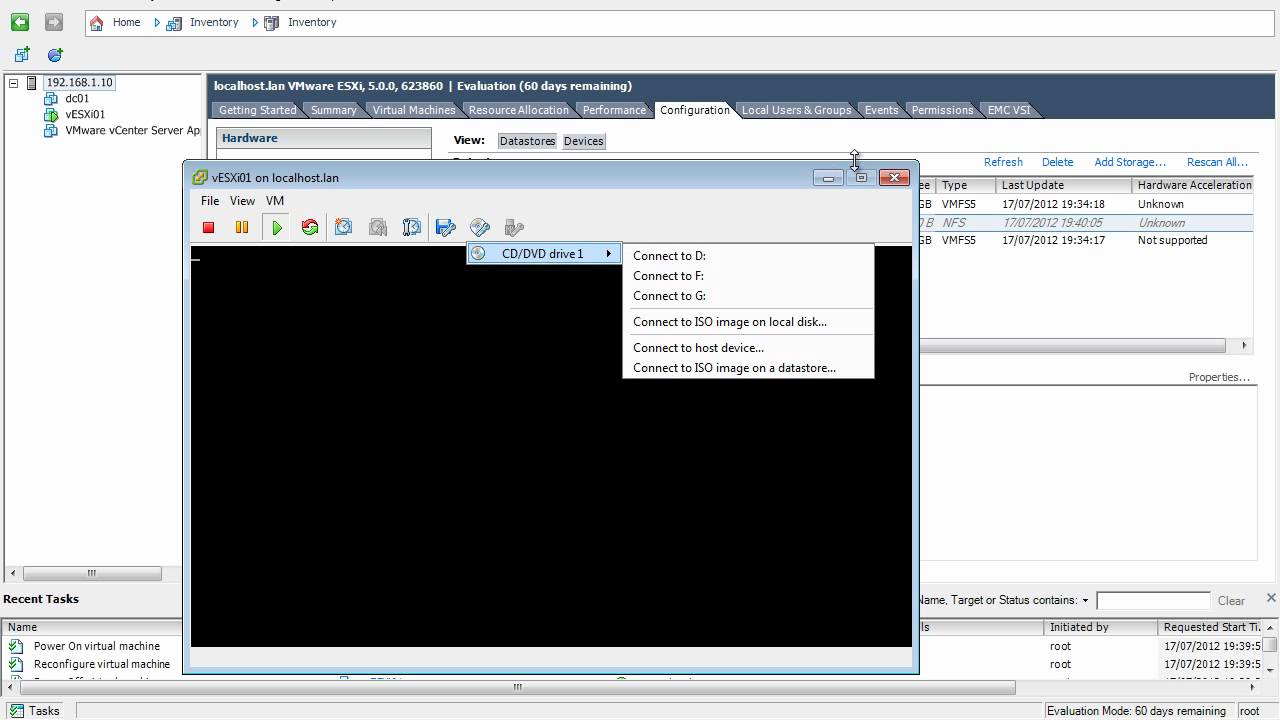
Task: Click the Devices view button
Action: [583, 141]
